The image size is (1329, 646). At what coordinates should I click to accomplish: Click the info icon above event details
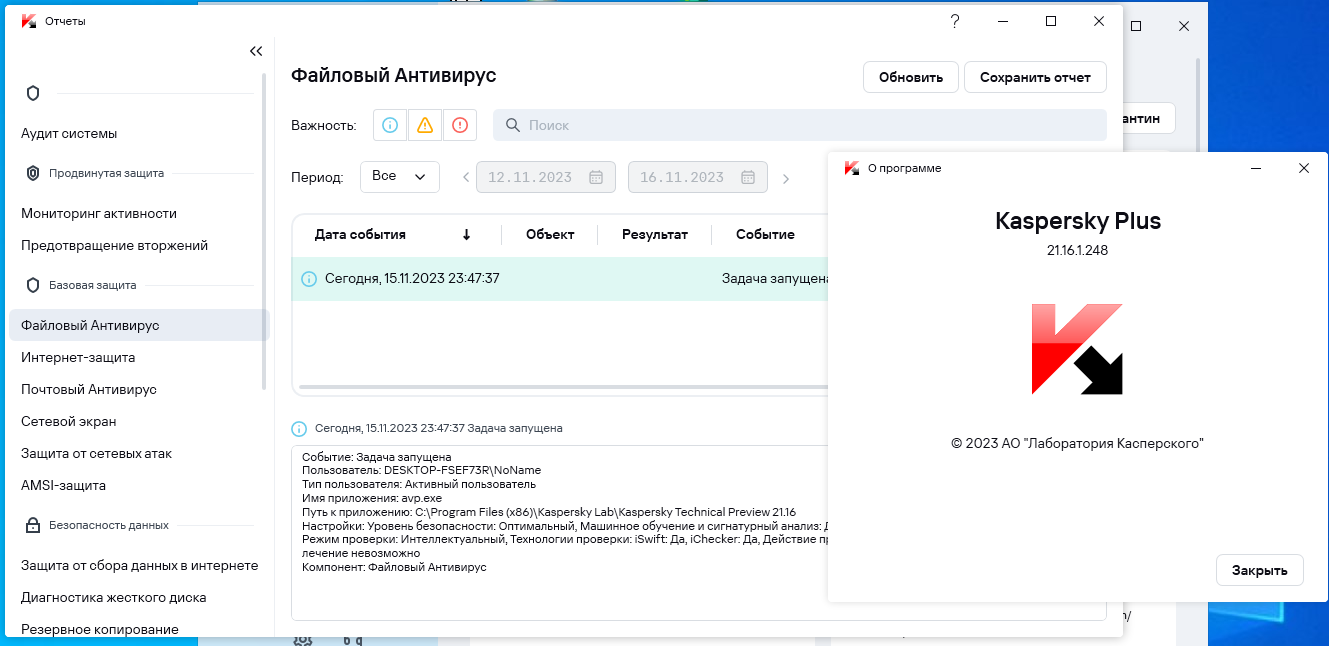pos(299,428)
